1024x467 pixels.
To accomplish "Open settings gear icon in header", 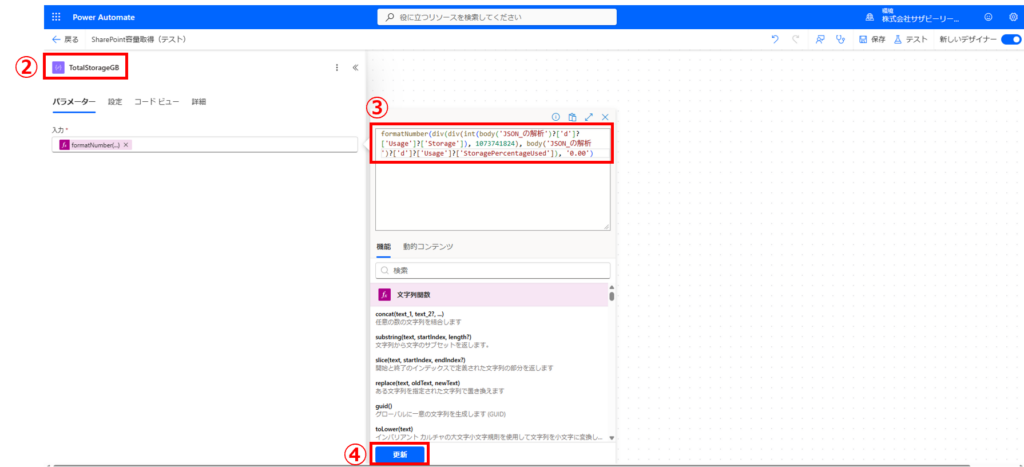I will [x=1012, y=17].
